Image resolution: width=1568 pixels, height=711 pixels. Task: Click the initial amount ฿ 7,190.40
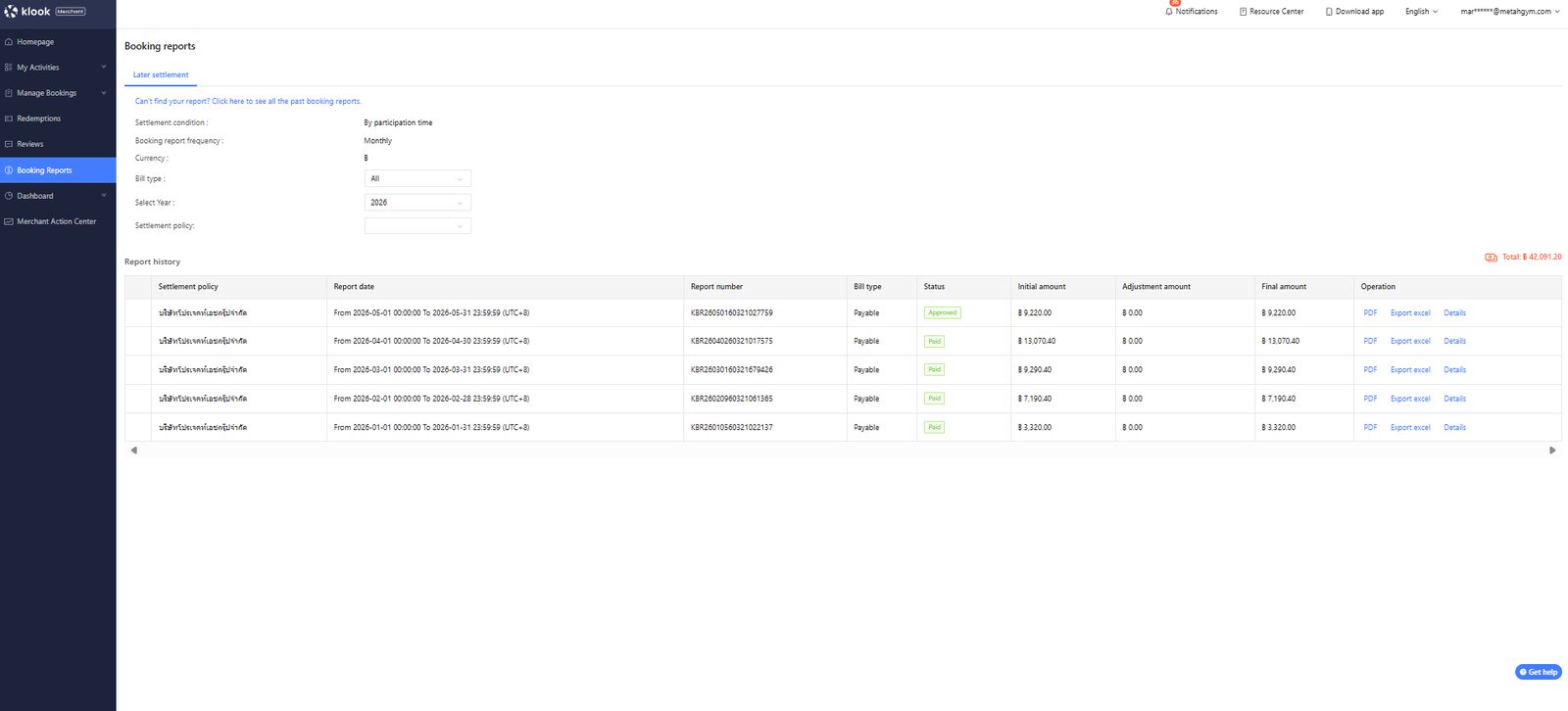point(1034,399)
